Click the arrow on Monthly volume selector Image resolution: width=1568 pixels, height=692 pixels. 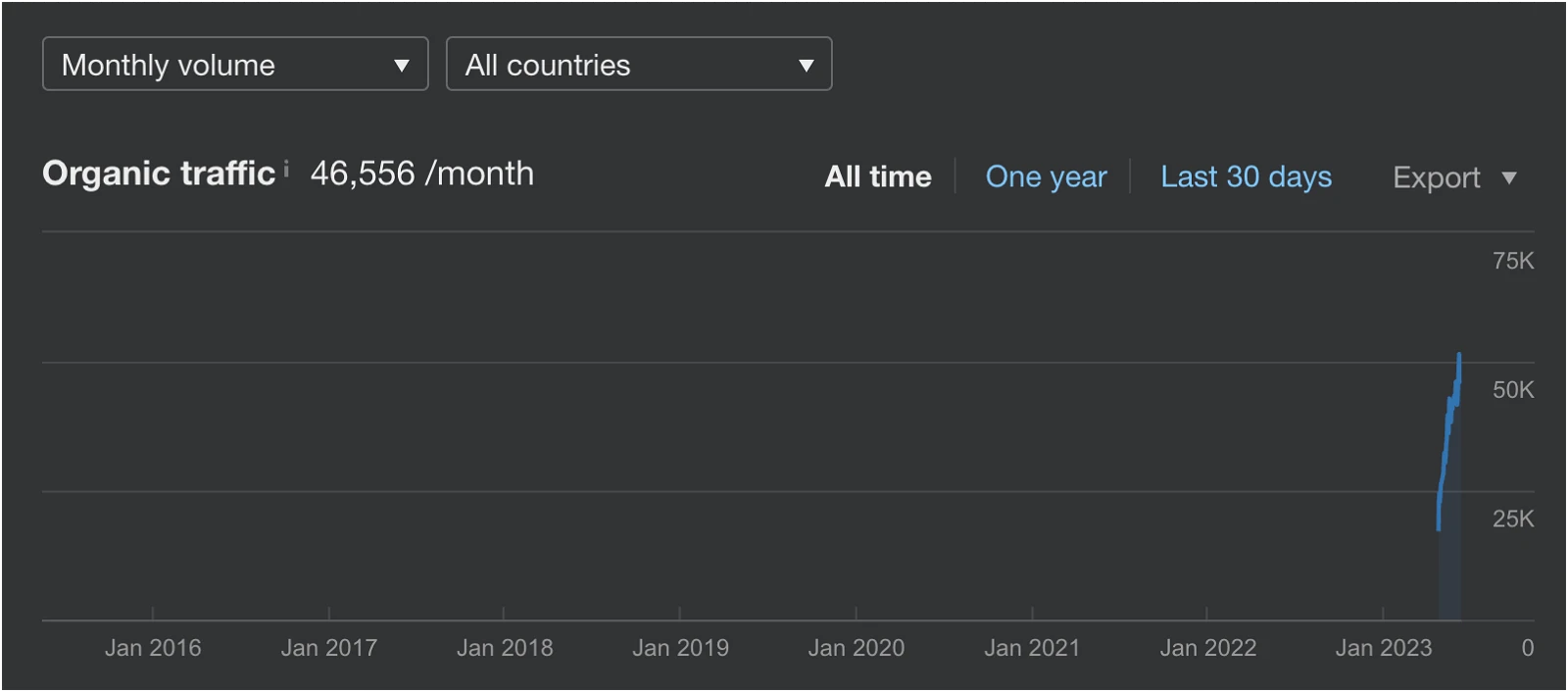point(401,66)
